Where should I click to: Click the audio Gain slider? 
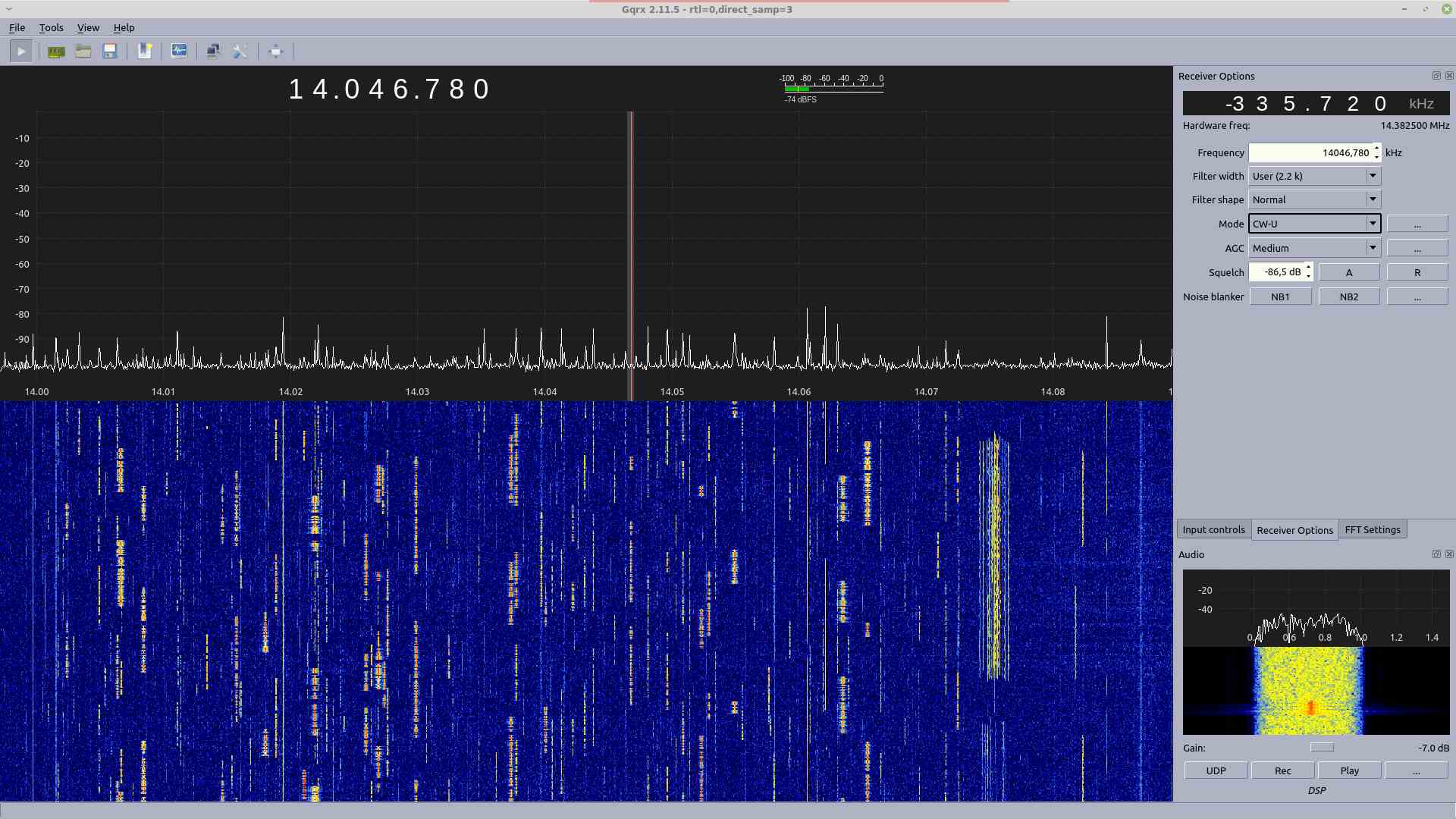click(1322, 748)
